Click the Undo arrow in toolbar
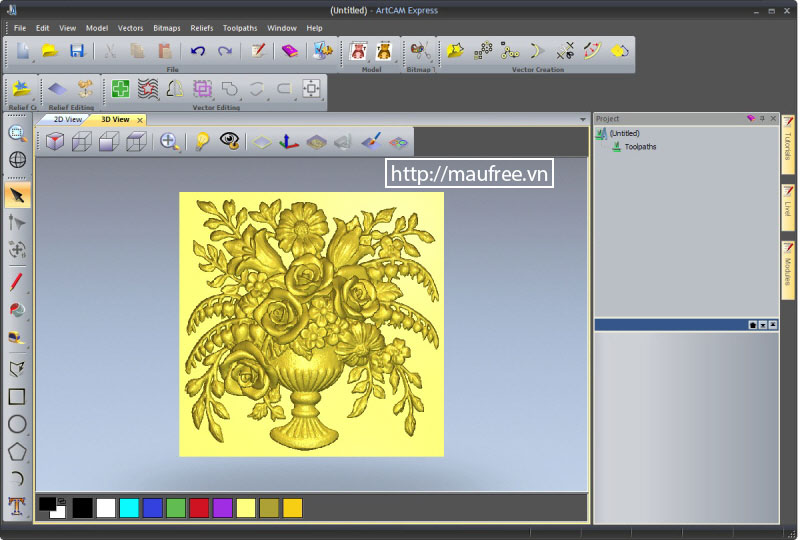Viewport: 800px width, 540px height. click(x=198, y=50)
